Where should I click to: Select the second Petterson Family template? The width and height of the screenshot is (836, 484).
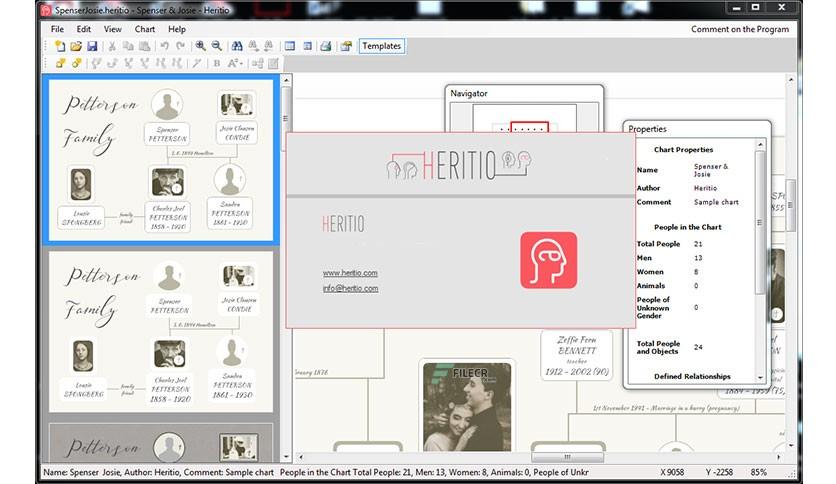pos(160,332)
